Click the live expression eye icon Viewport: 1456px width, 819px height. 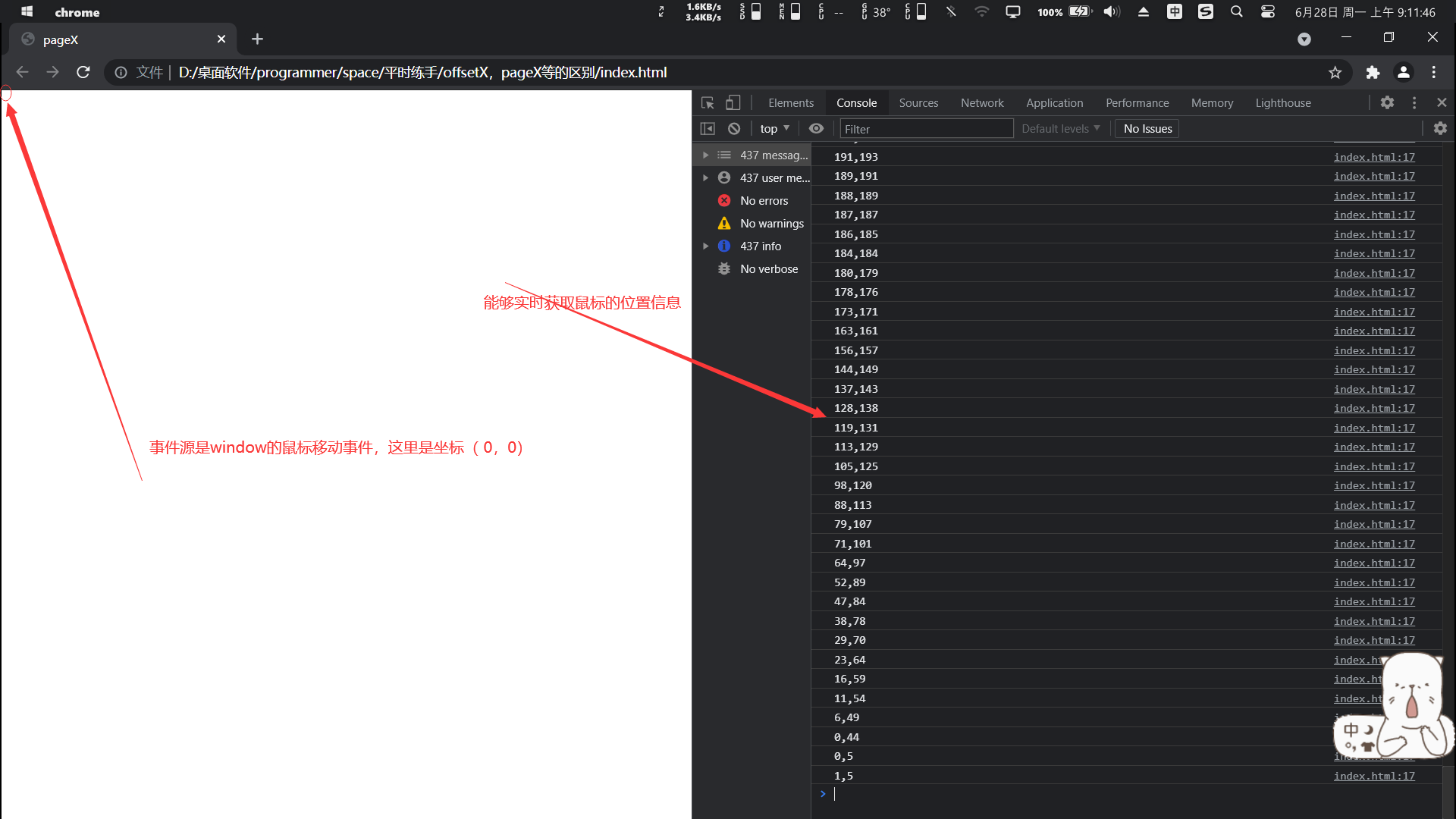click(x=816, y=129)
